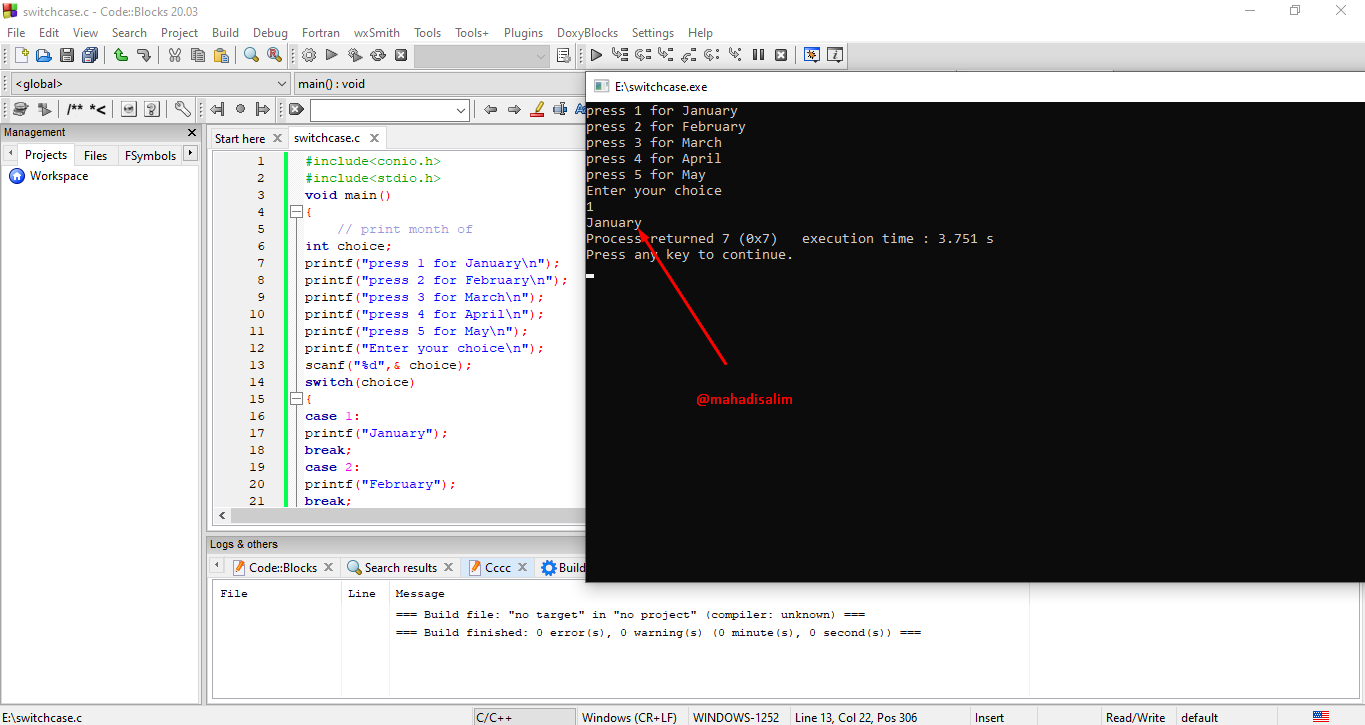
Task: Open the Search results log tab
Action: [x=400, y=567]
